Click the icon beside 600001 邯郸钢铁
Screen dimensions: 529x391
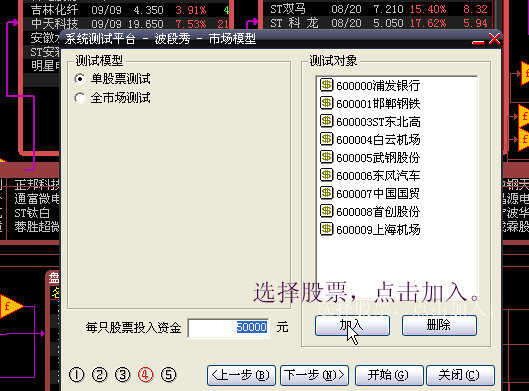pos(326,103)
